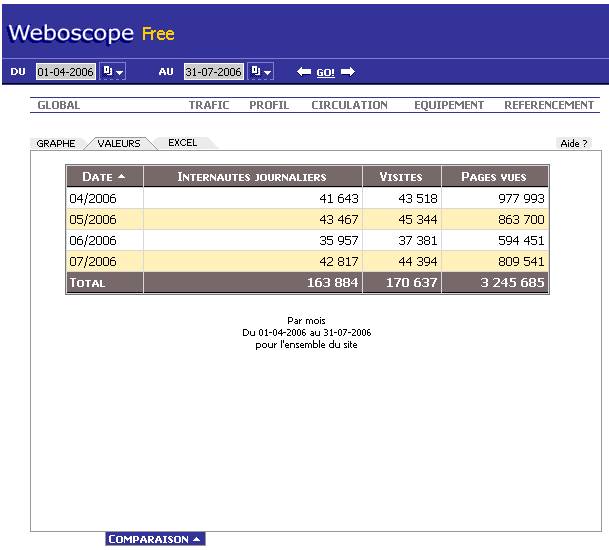This screenshot has width=609, height=550.
Task: Click the 35 957 internautes value
Action: 339,240
